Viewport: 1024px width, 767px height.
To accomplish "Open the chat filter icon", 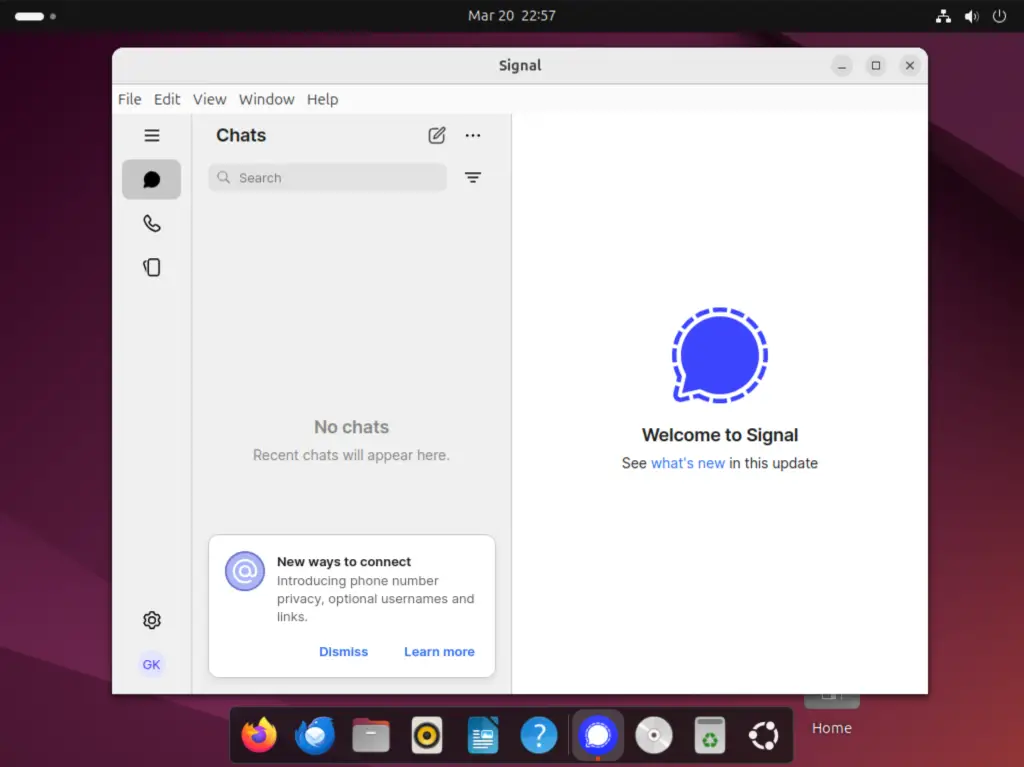I will coord(472,177).
